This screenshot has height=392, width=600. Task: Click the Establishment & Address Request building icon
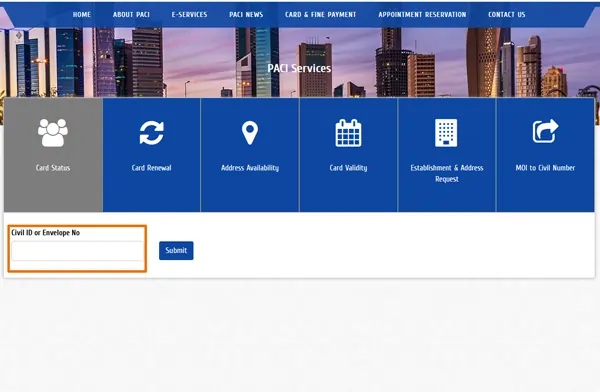tap(446, 133)
